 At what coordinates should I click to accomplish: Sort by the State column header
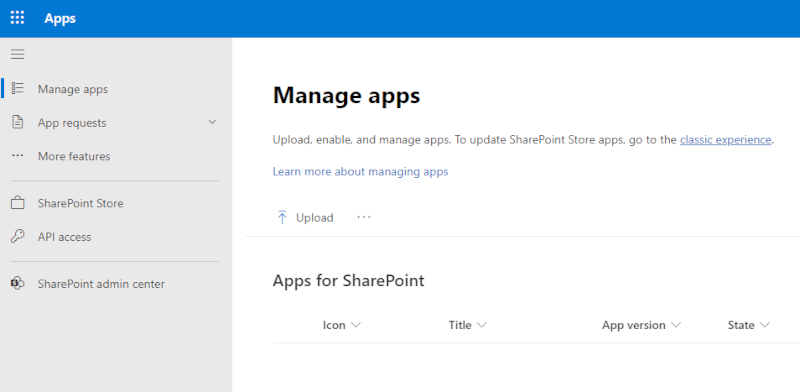tap(741, 325)
